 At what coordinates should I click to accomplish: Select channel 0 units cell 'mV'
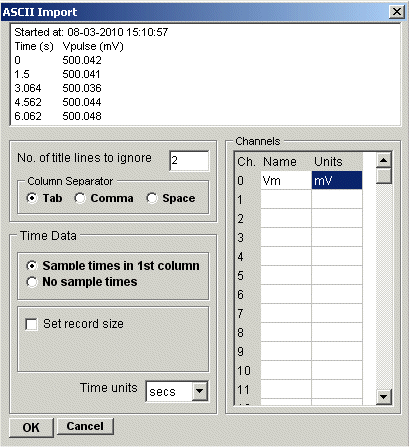pyautogui.click(x=337, y=180)
